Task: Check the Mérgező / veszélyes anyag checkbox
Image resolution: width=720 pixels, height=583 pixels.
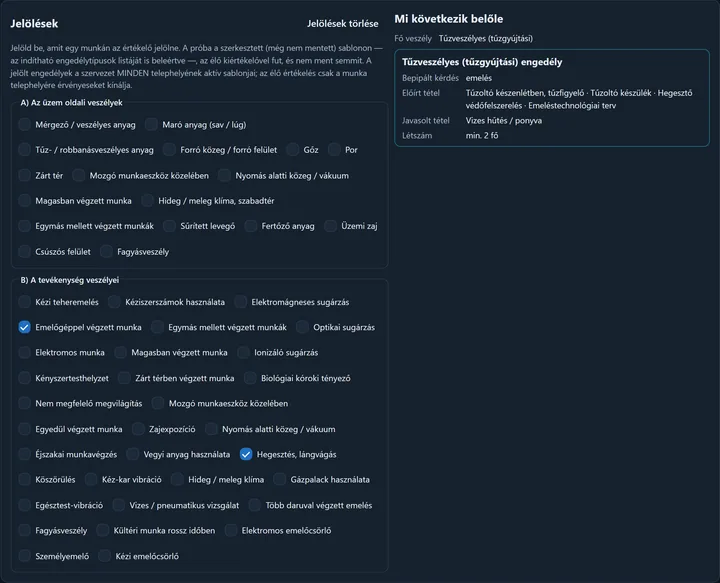Action: pyautogui.click(x=24, y=124)
